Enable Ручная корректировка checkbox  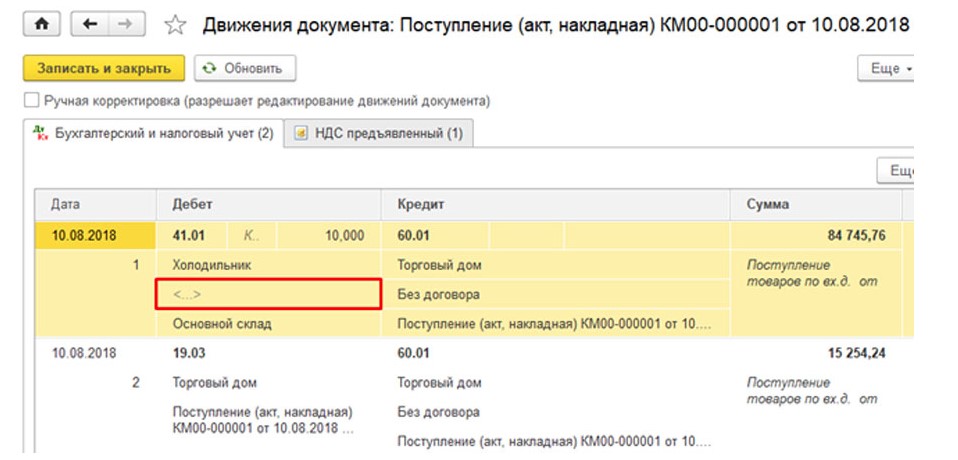(32, 101)
